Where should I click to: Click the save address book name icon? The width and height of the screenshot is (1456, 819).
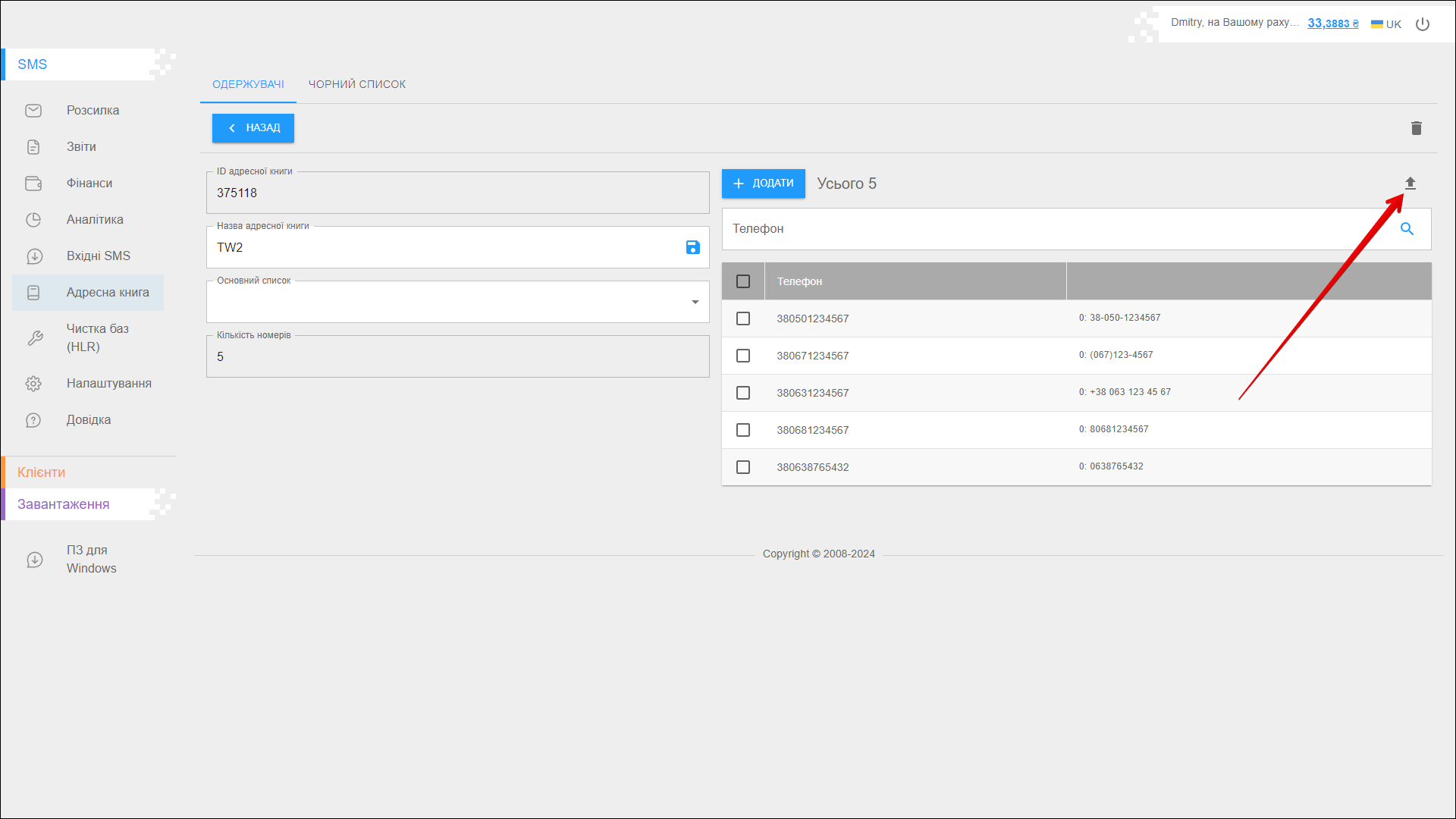pyautogui.click(x=692, y=247)
